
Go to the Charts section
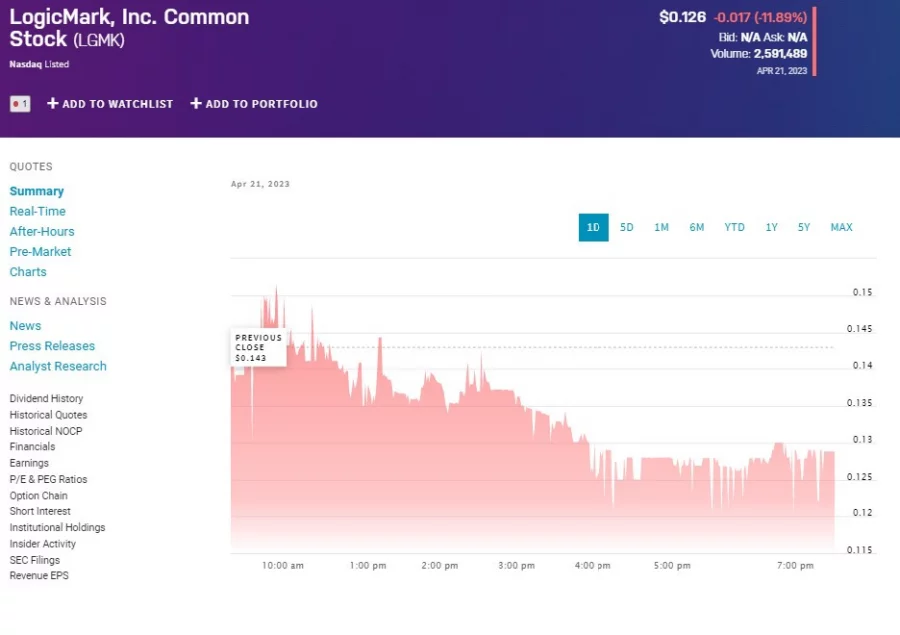click(x=28, y=271)
